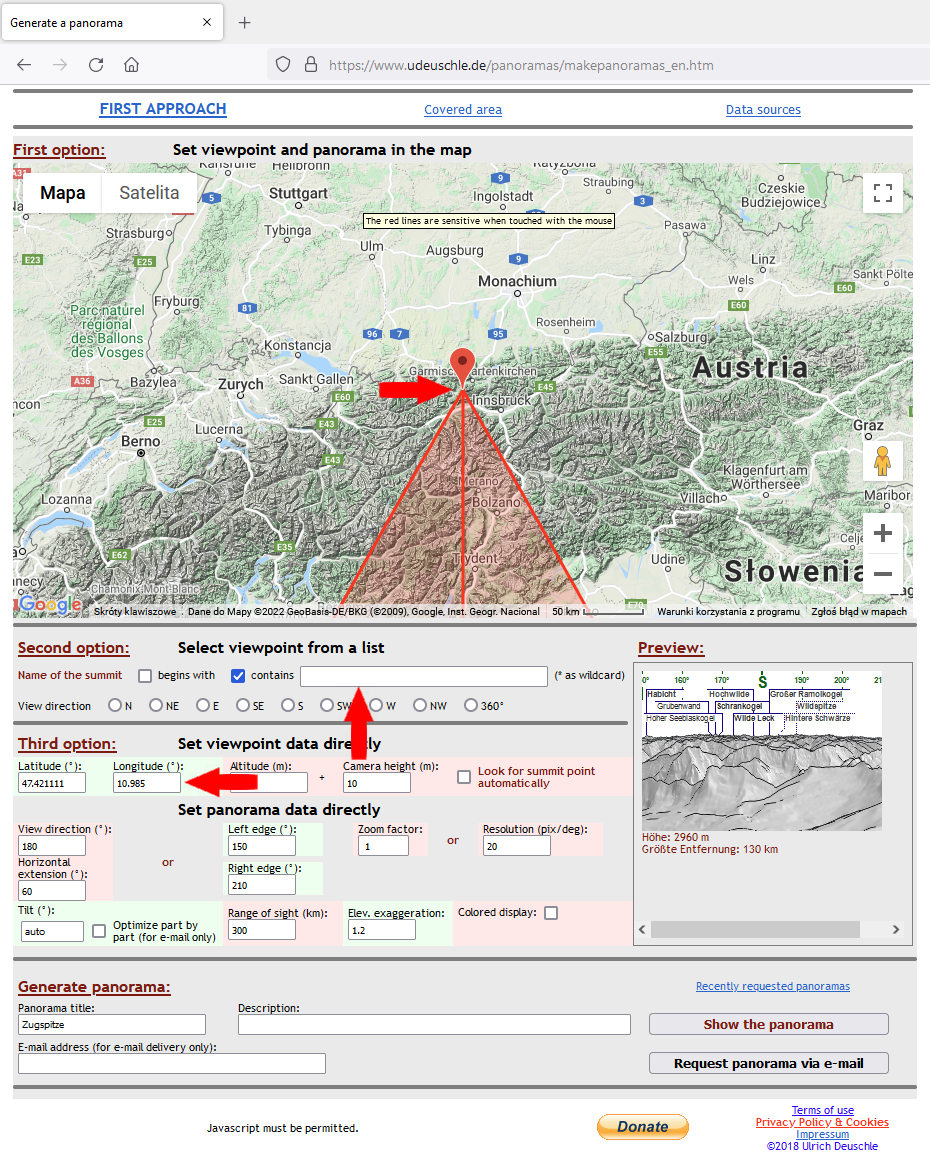Zoom out the map with minus button

coord(882,574)
